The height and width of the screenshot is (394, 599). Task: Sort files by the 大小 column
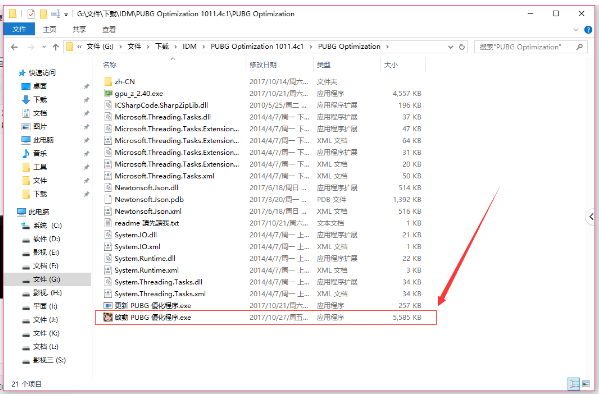391,65
